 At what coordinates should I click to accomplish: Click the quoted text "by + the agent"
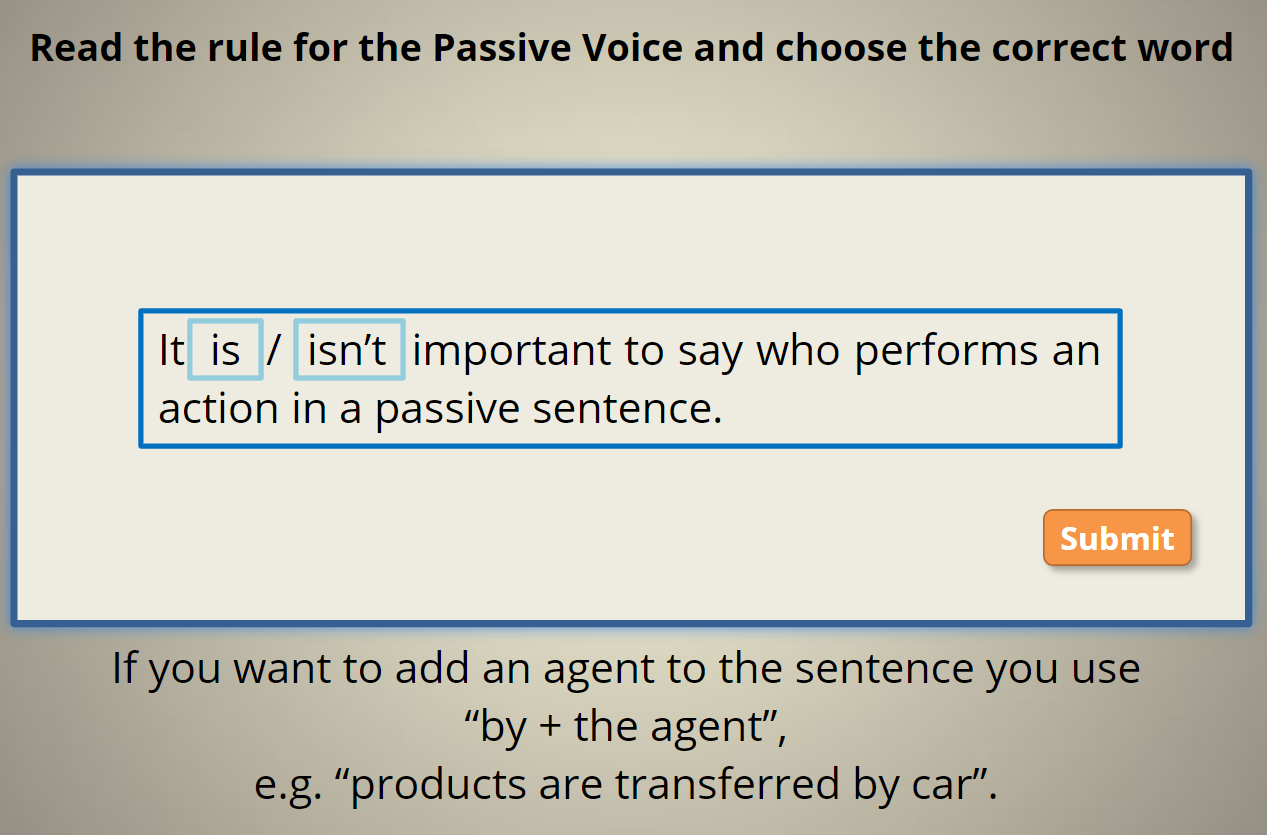pyautogui.click(x=626, y=726)
